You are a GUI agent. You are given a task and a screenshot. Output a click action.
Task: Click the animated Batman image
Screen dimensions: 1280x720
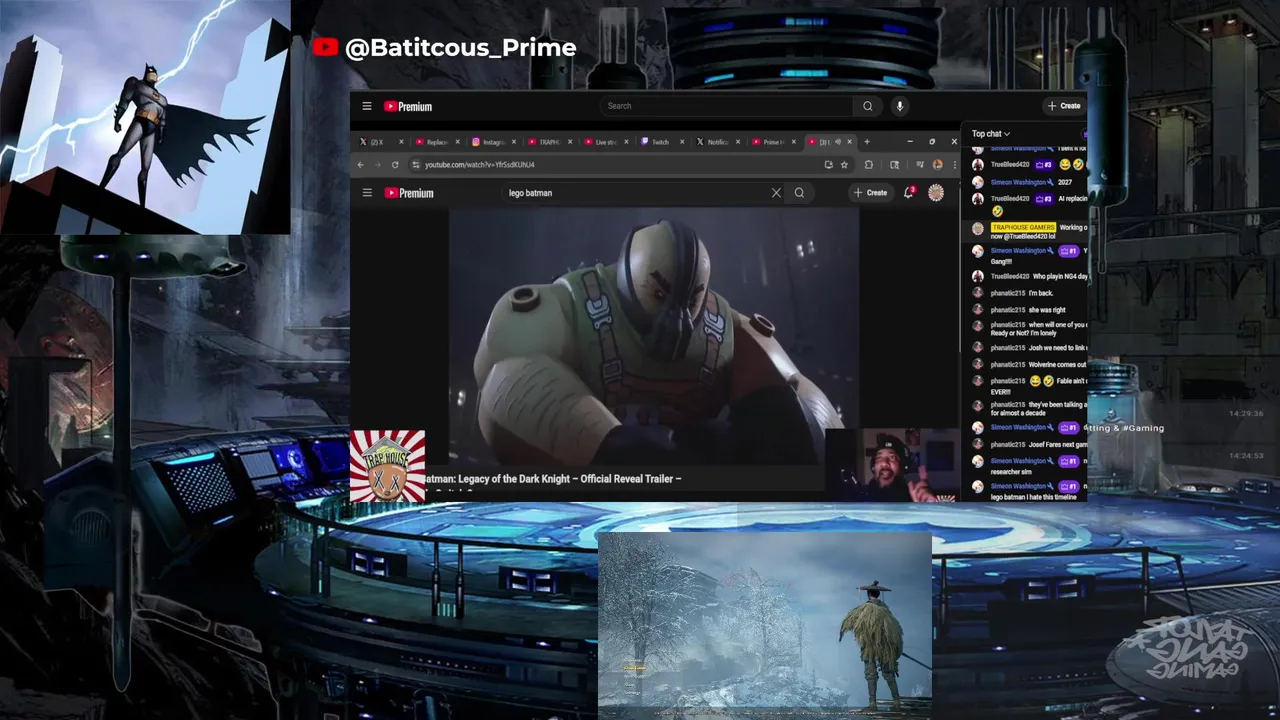(145, 117)
